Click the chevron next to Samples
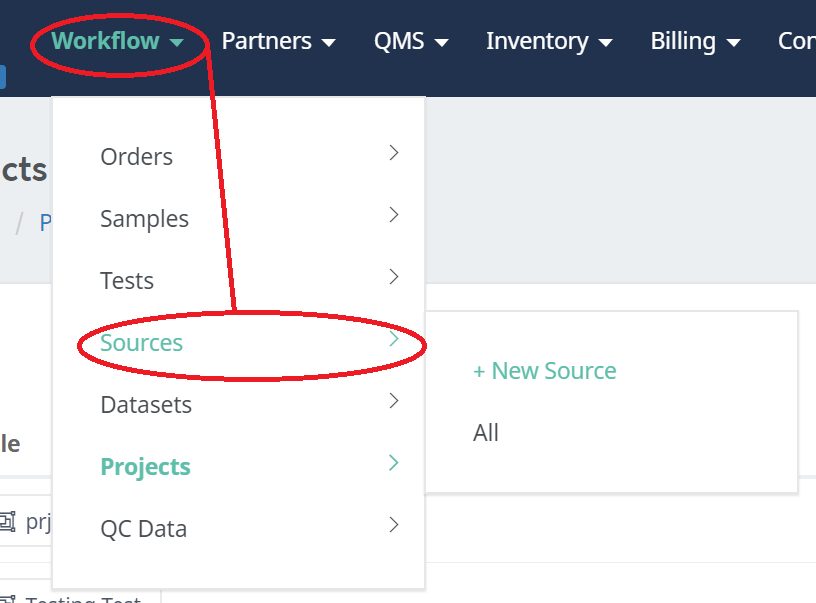The height and width of the screenshot is (603, 816). click(x=394, y=215)
